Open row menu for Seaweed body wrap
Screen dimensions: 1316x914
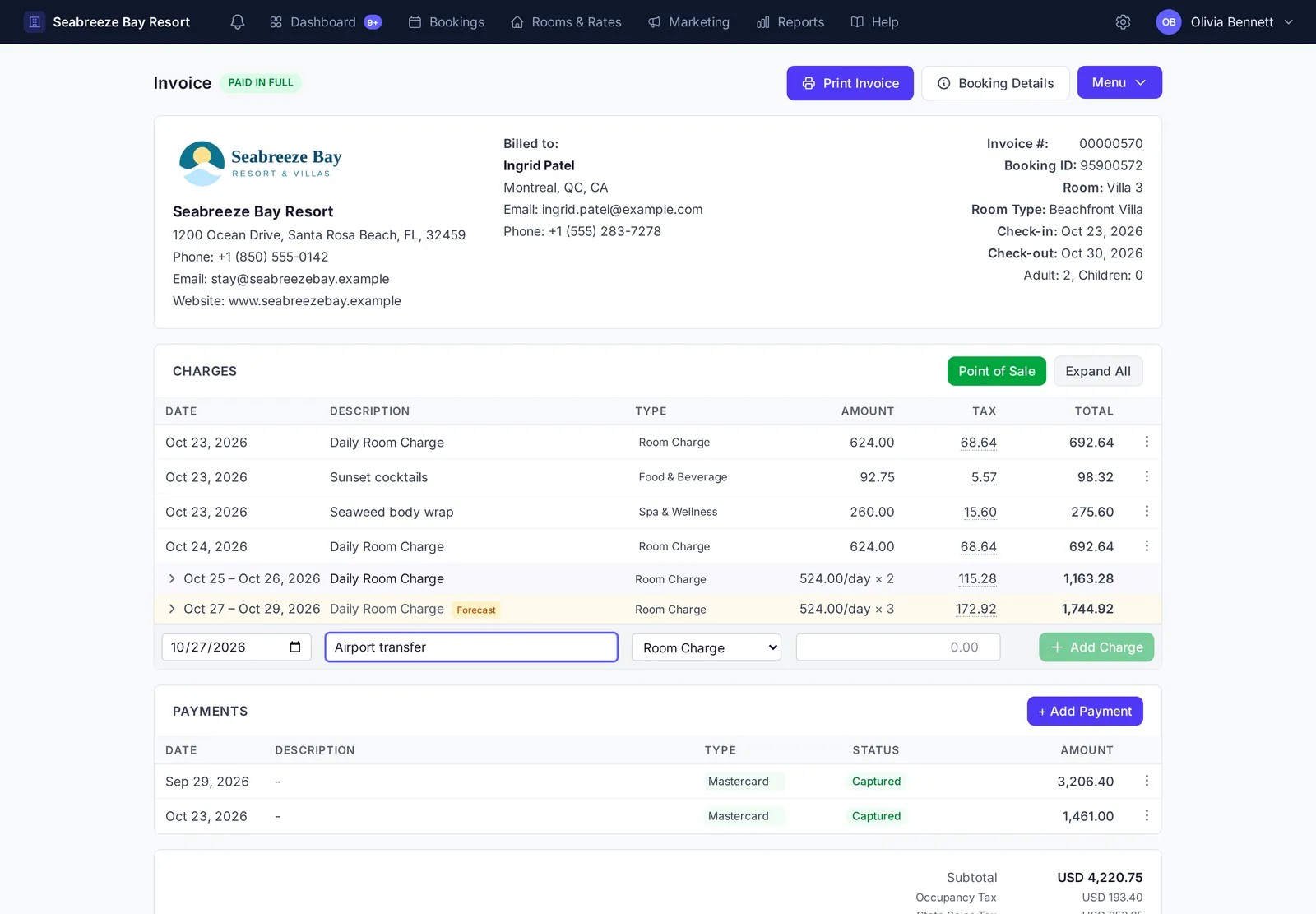[1147, 511]
